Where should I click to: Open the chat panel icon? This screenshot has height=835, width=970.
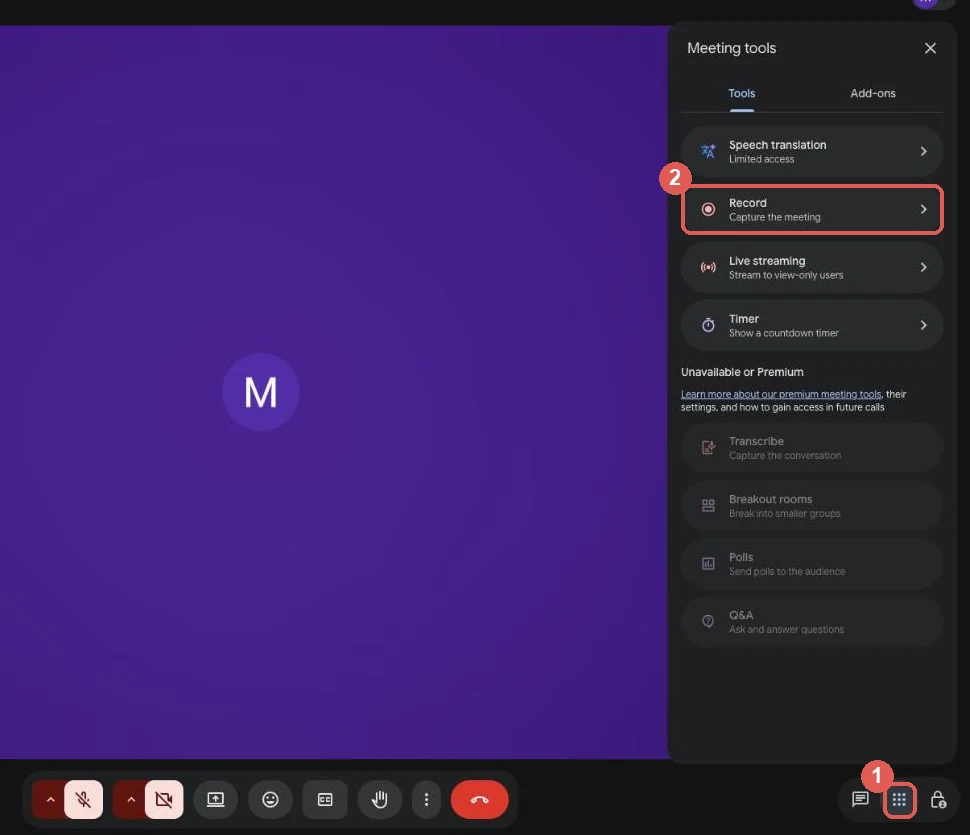pyautogui.click(x=860, y=799)
